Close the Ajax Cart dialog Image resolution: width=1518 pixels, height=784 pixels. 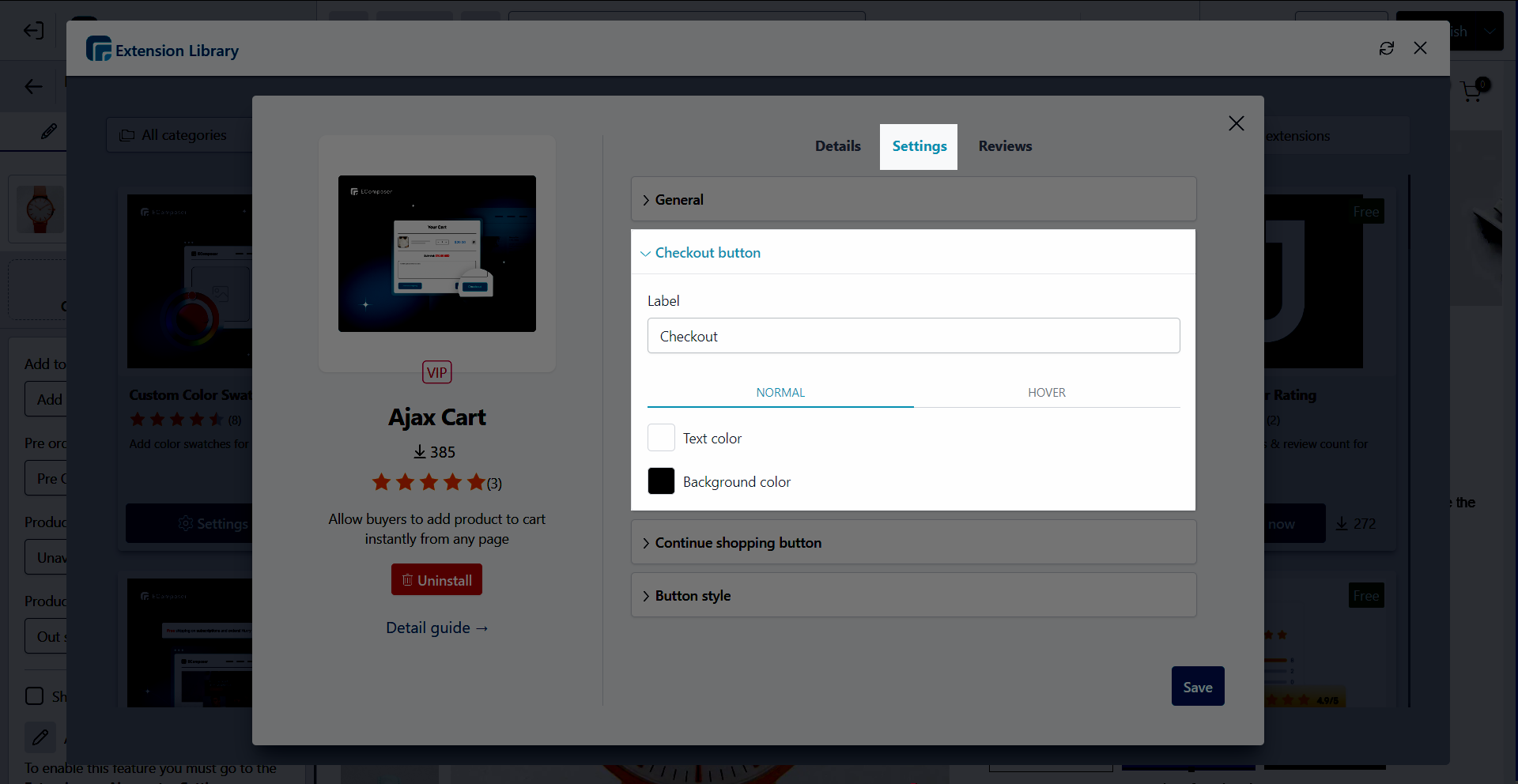pos(1237,123)
